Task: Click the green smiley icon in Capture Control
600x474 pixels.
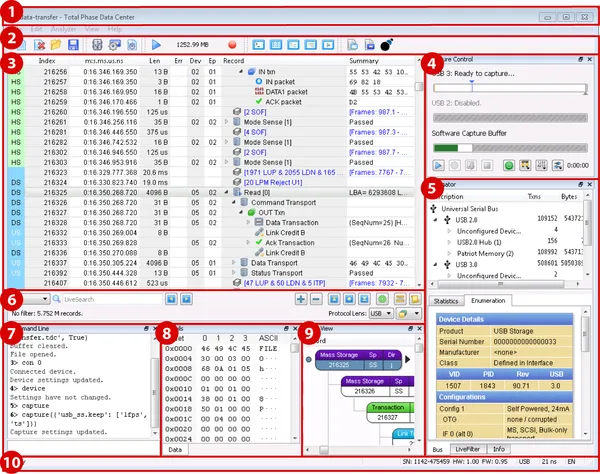Action: [509, 165]
